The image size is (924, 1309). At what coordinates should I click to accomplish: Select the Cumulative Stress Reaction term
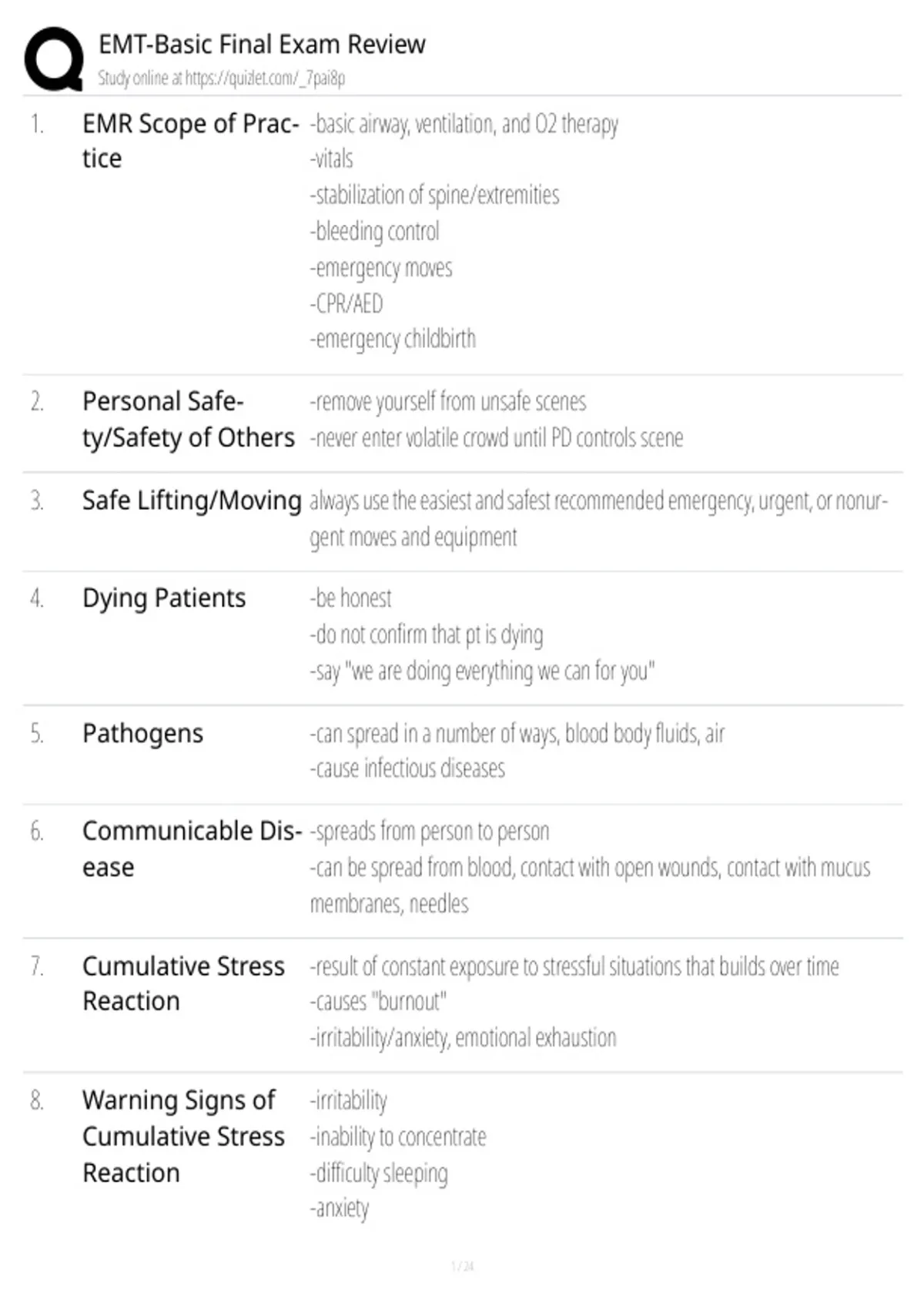(x=183, y=983)
